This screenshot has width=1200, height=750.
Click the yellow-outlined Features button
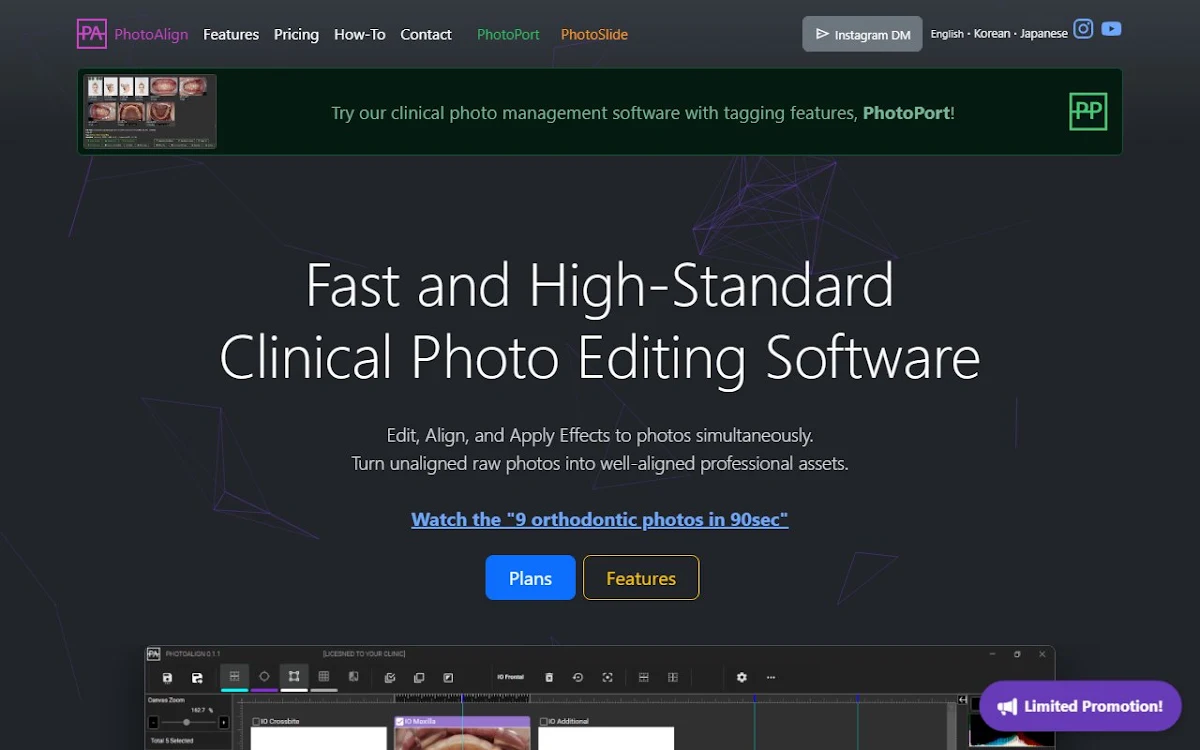point(641,578)
